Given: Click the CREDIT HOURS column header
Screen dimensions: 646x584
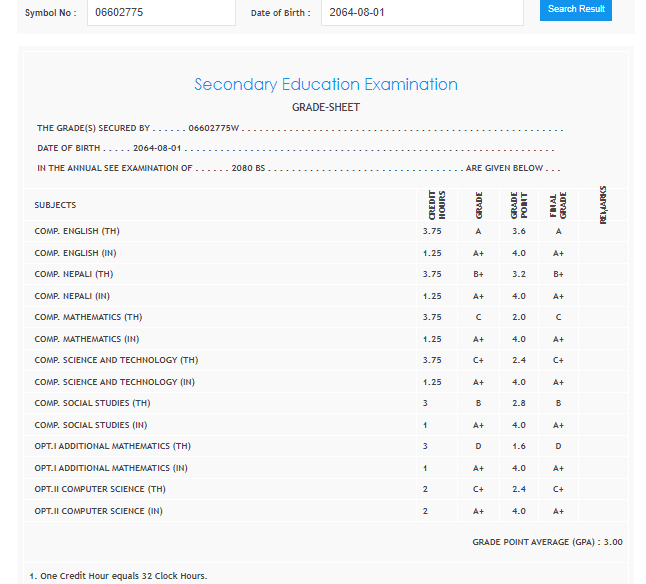Looking at the screenshot, I should 436,203.
